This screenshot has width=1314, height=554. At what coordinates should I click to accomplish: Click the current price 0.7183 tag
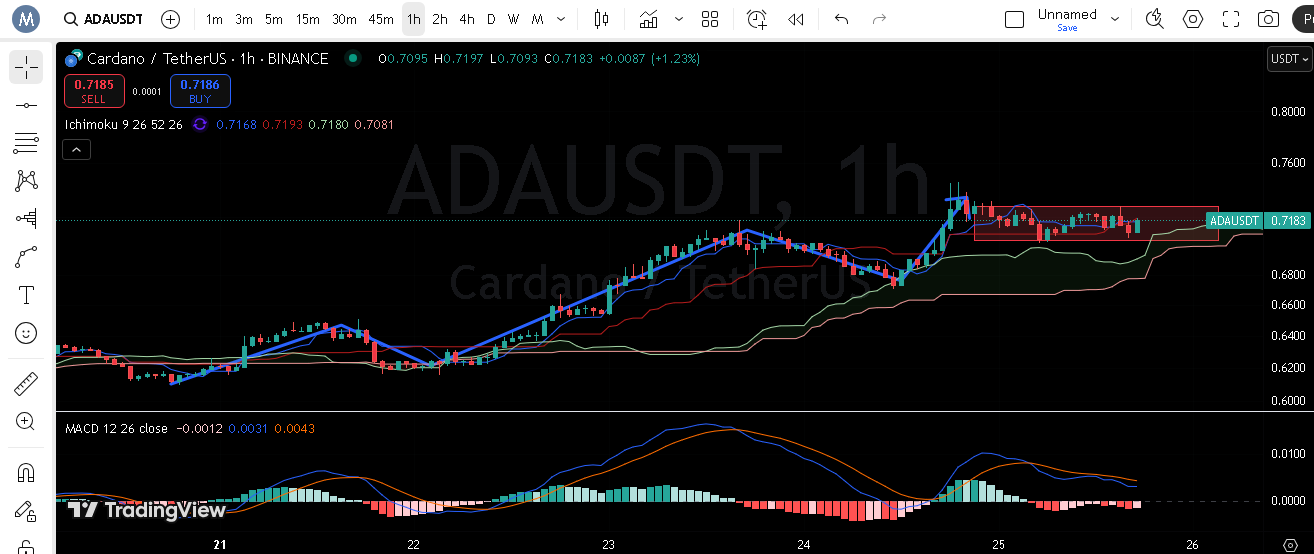1288,220
